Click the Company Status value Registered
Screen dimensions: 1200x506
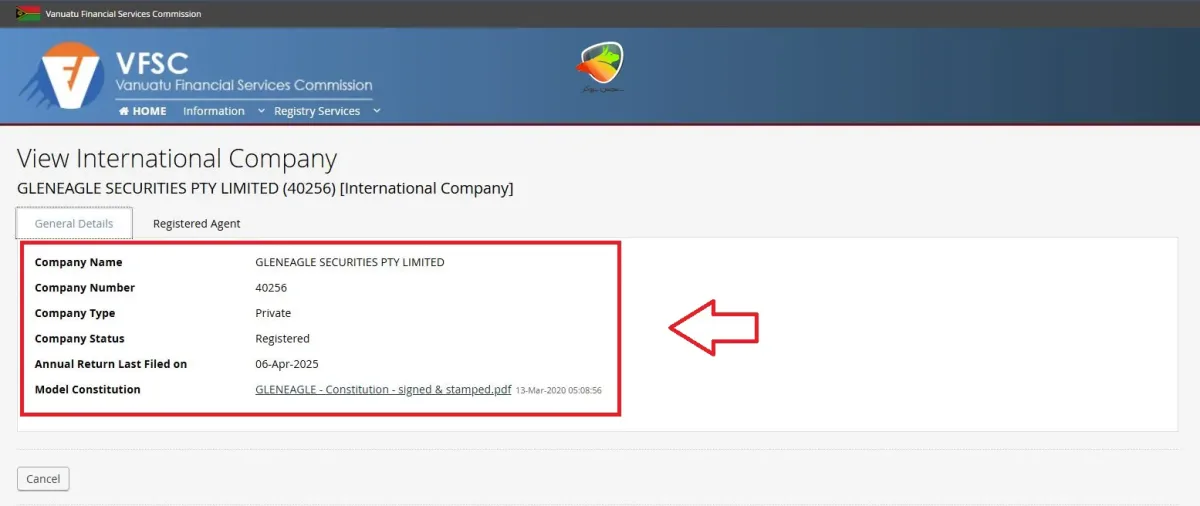pyautogui.click(x=283, y=338)
